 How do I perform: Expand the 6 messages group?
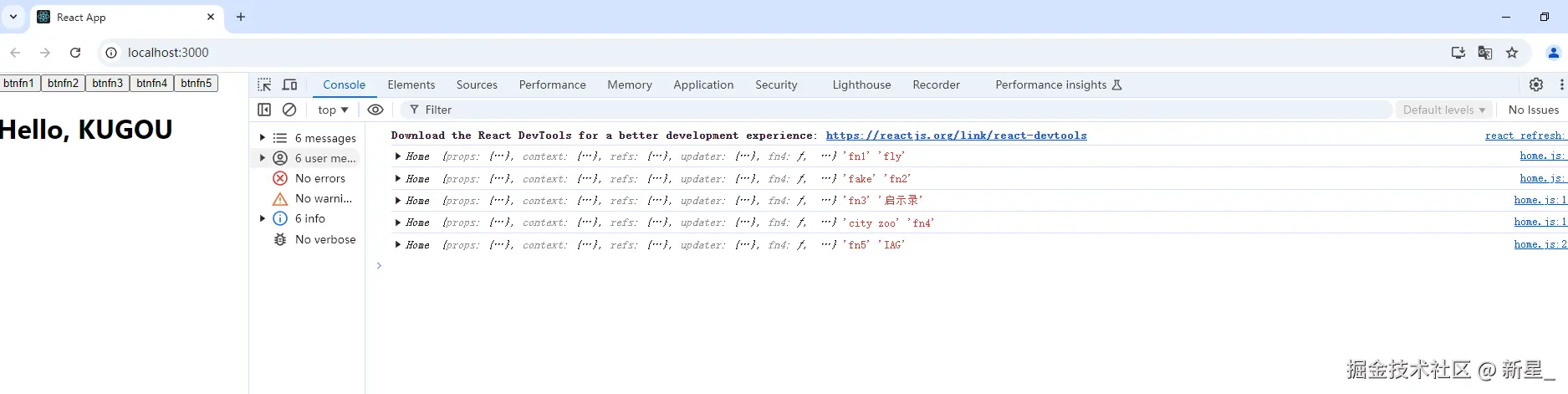click(263, 138)
